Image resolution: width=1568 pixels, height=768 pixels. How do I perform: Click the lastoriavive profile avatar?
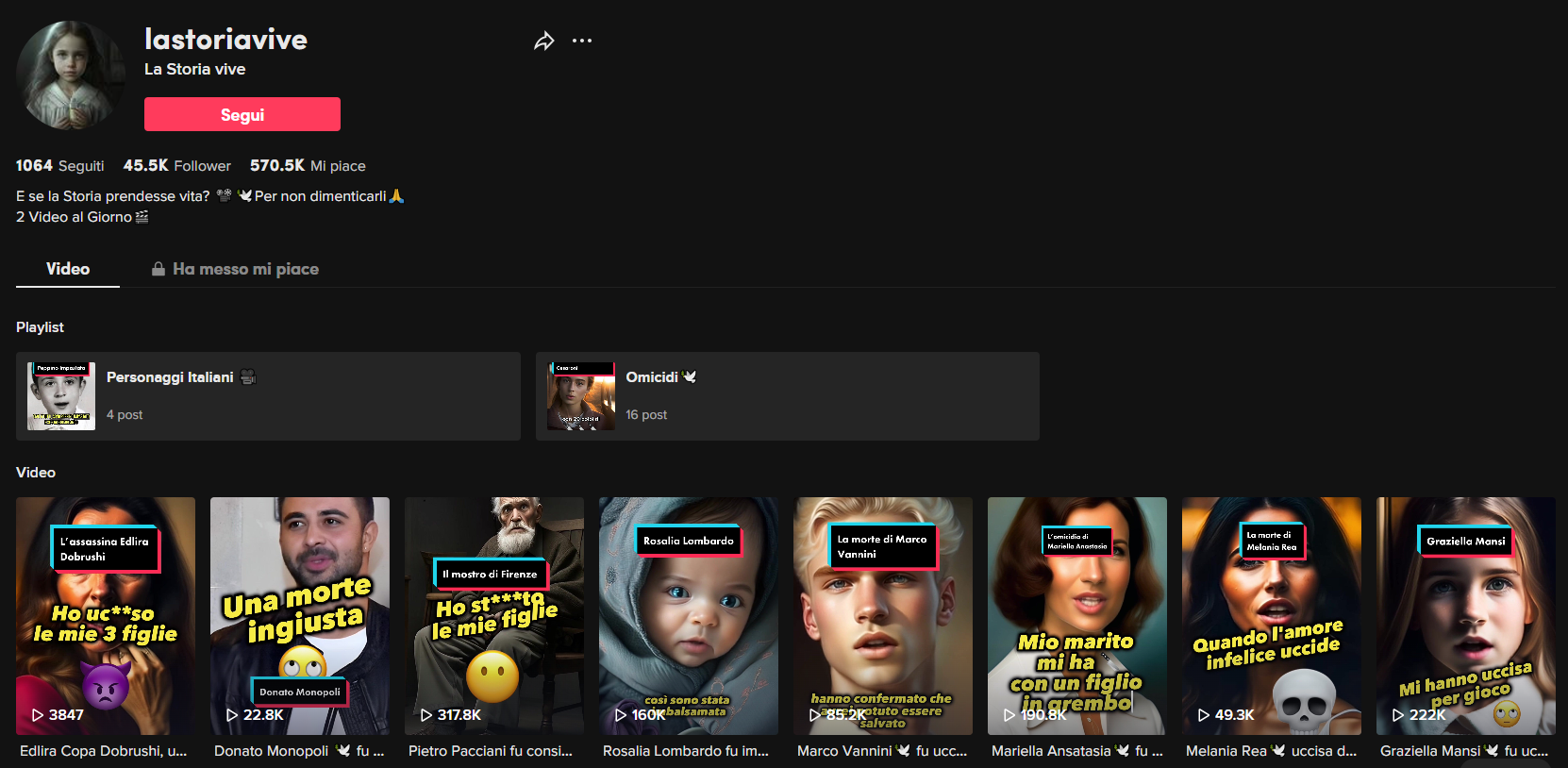(x=71, y=75)
